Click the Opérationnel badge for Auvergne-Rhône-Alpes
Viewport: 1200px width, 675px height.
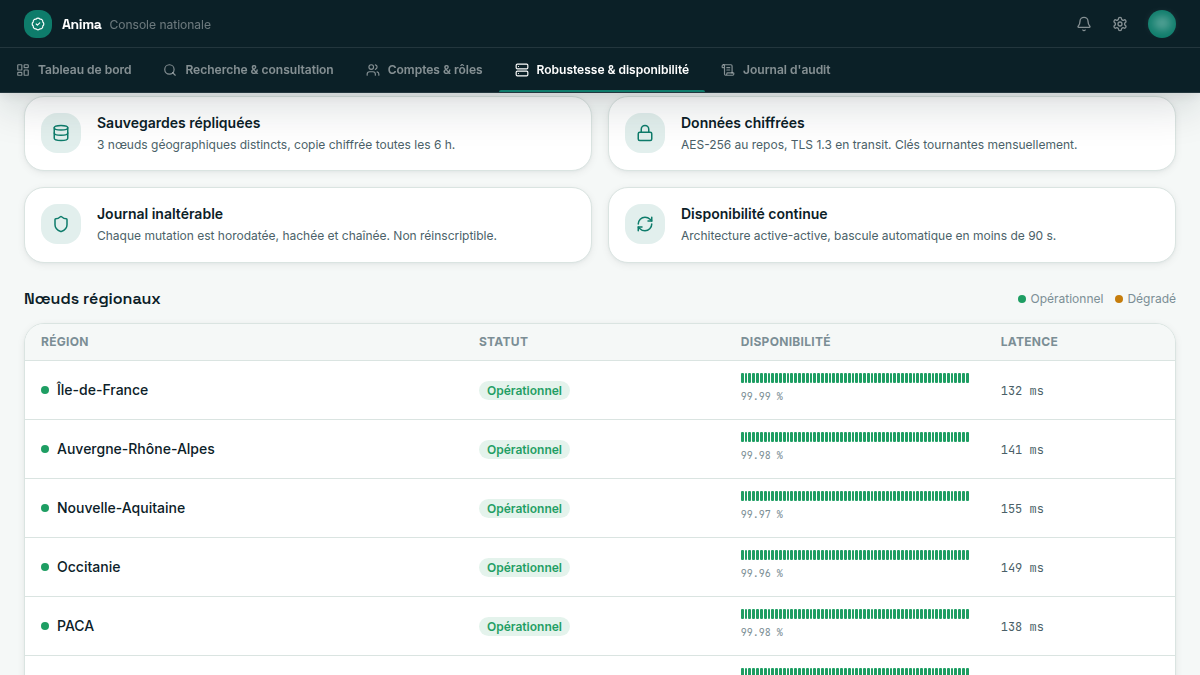[524, 450]
